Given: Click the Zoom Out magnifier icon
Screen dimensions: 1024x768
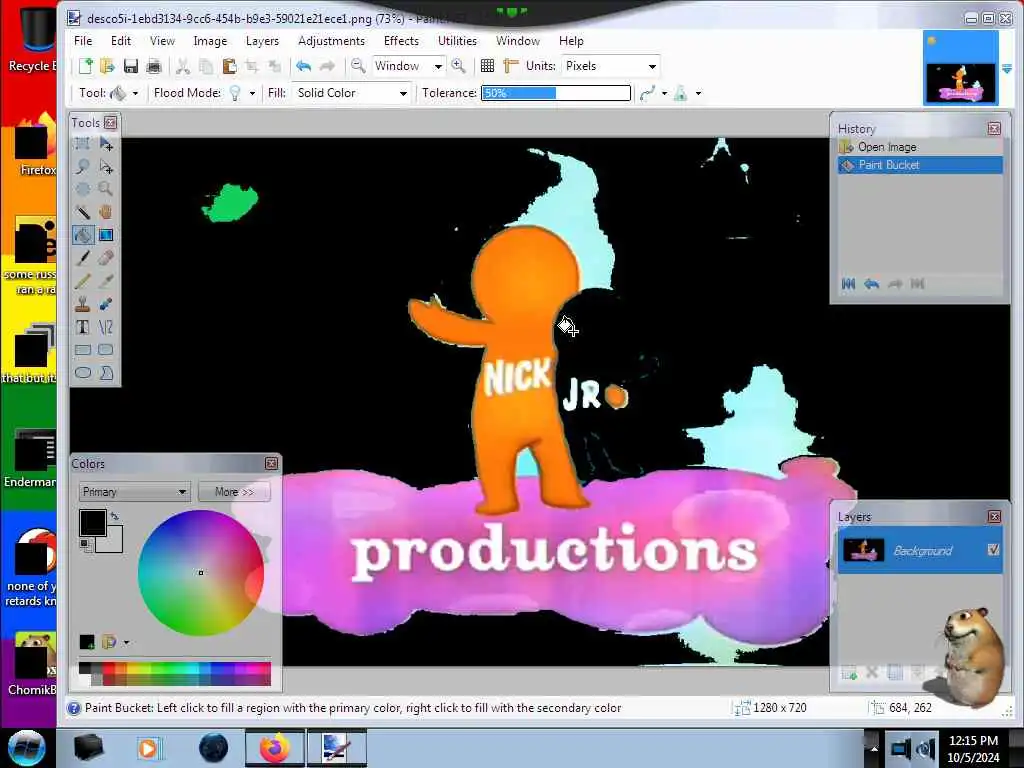Looking at the screenshot, I should [358, 66].
